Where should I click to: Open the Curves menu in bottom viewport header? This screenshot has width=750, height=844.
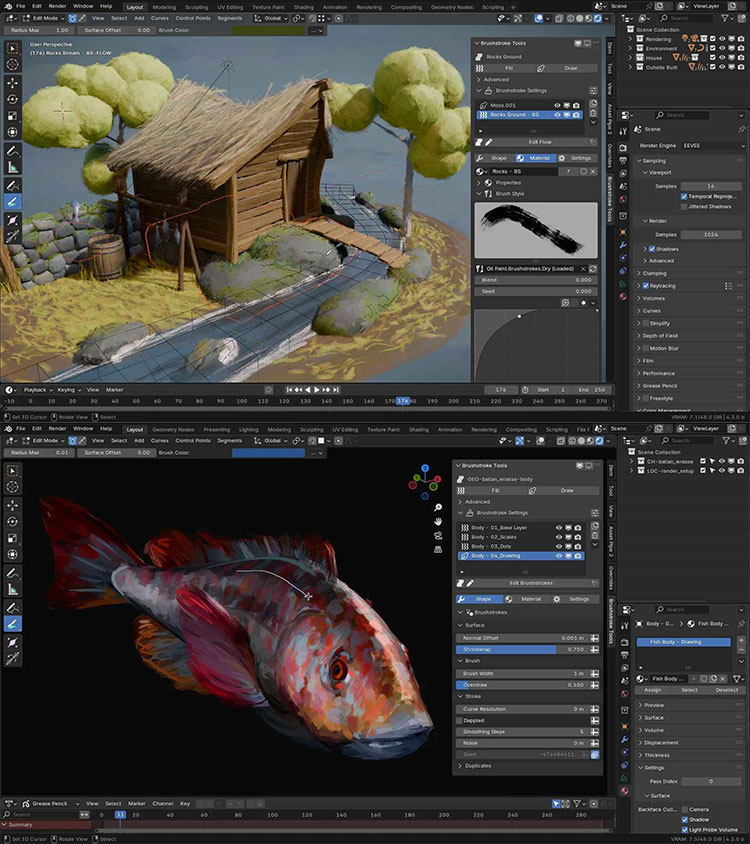coord(159,441)
